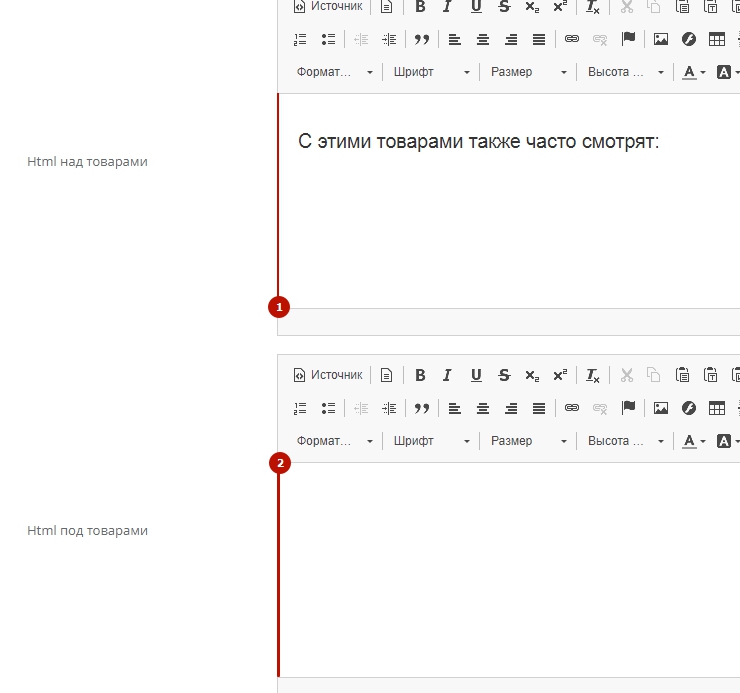This screenshot has height=693, width=740.
Task: Center align text in the lower editor
Action: click(483, 408)
